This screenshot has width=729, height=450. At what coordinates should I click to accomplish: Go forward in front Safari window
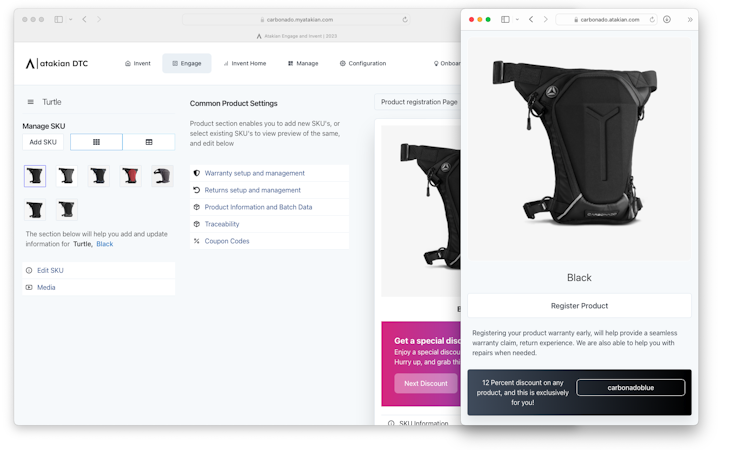(x=545, y=20)
